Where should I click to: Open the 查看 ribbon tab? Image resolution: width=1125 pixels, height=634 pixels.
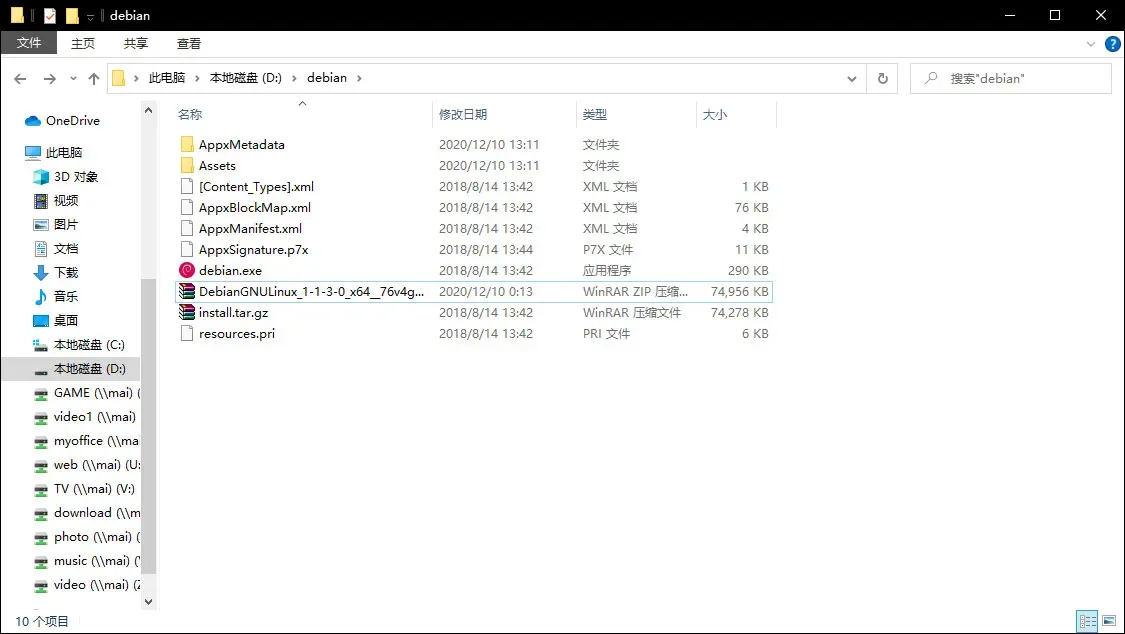189,44
